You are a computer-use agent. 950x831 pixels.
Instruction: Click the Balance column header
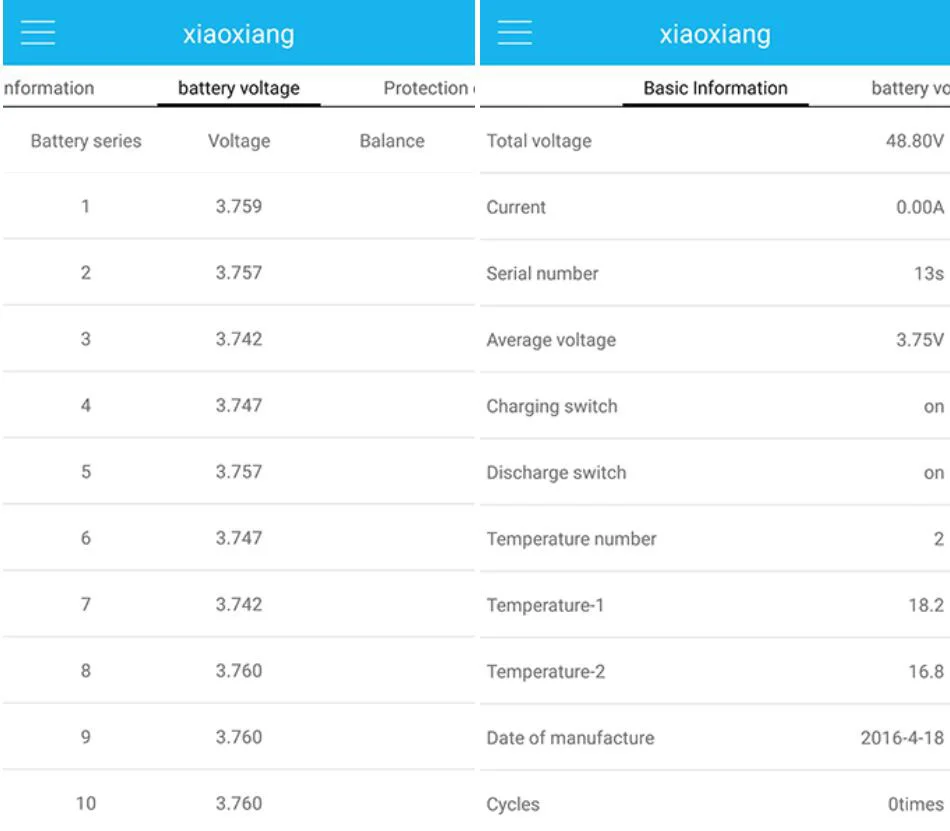point(392,141)
